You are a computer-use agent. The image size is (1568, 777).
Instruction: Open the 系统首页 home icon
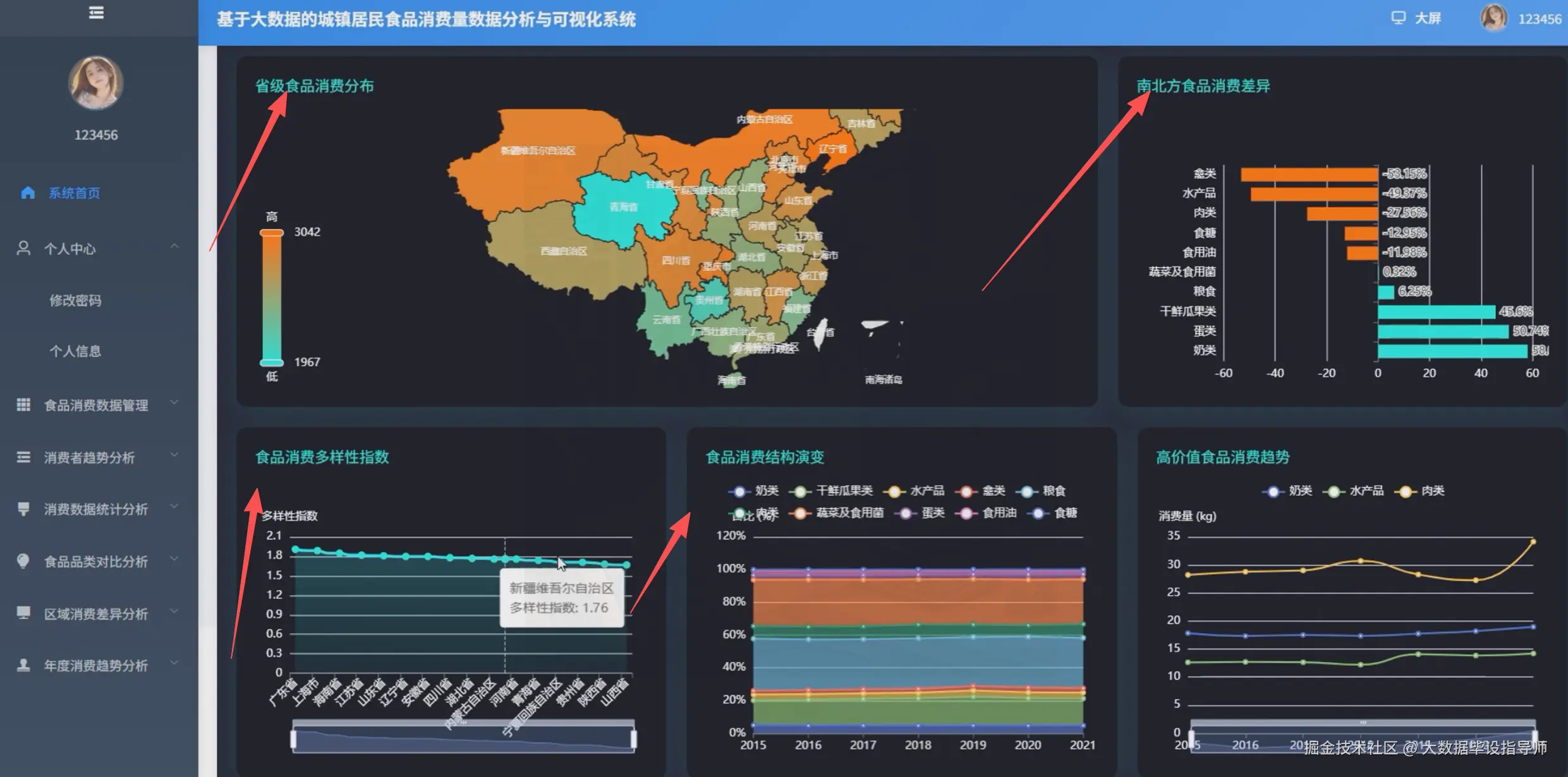tap(28, 193)
